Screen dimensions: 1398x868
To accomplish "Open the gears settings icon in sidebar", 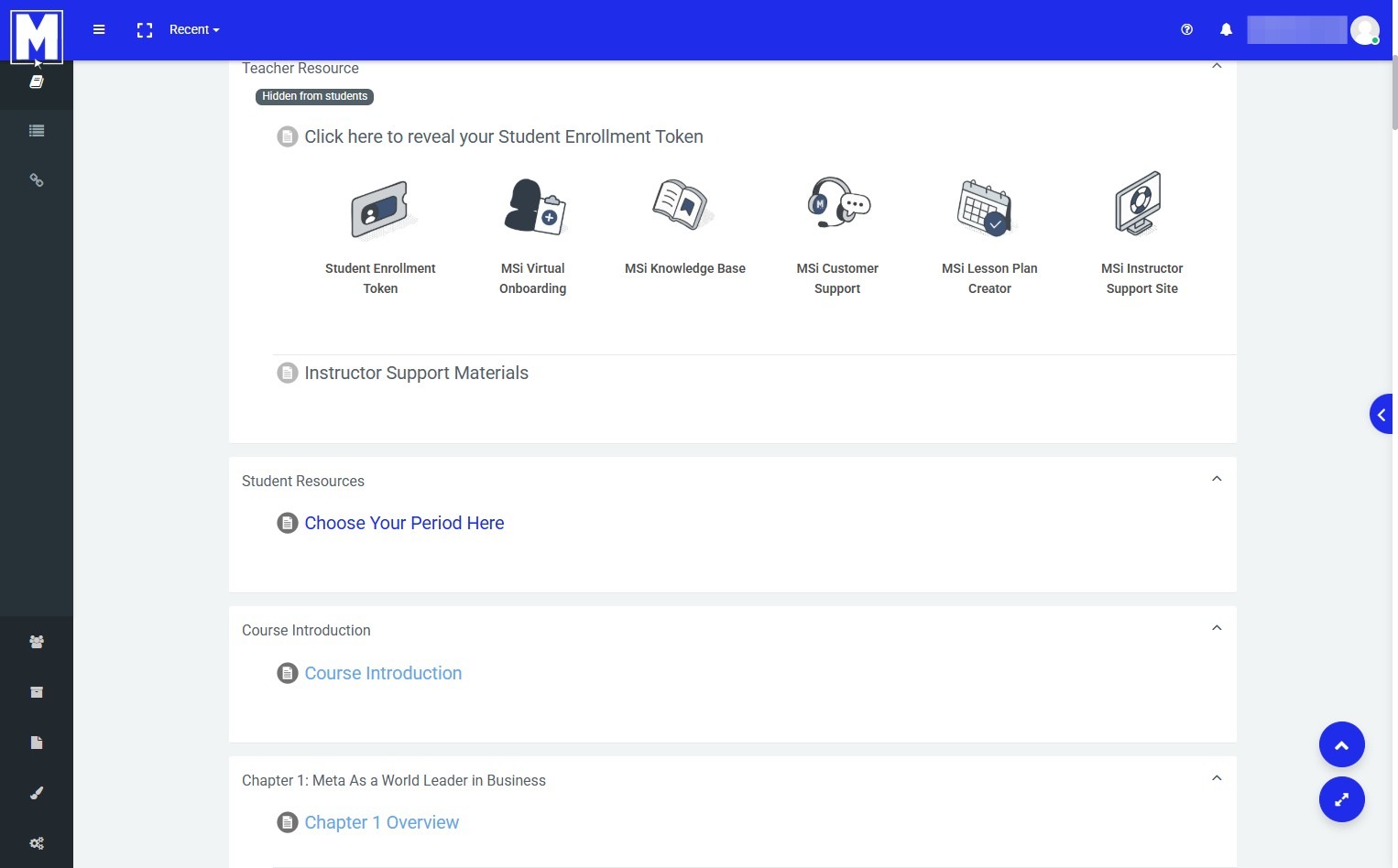I will [x=37, y=843].
